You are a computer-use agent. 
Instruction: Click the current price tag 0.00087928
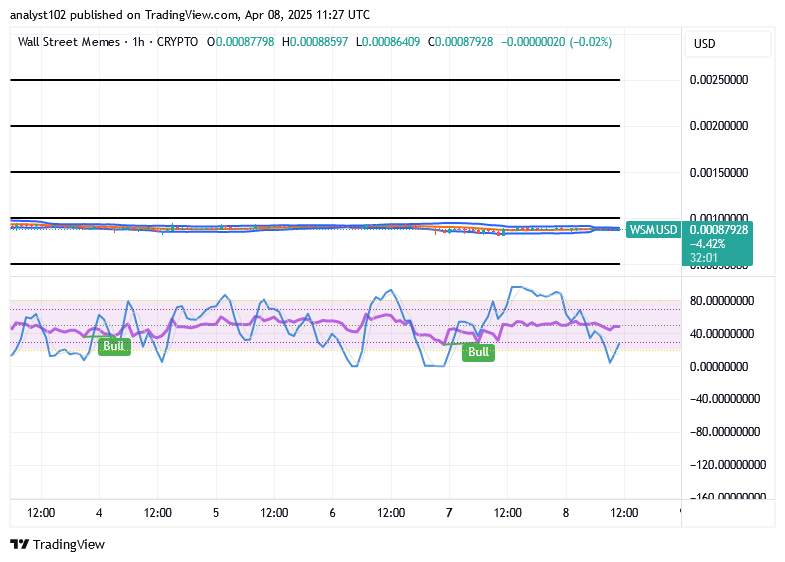click(718, 230)
